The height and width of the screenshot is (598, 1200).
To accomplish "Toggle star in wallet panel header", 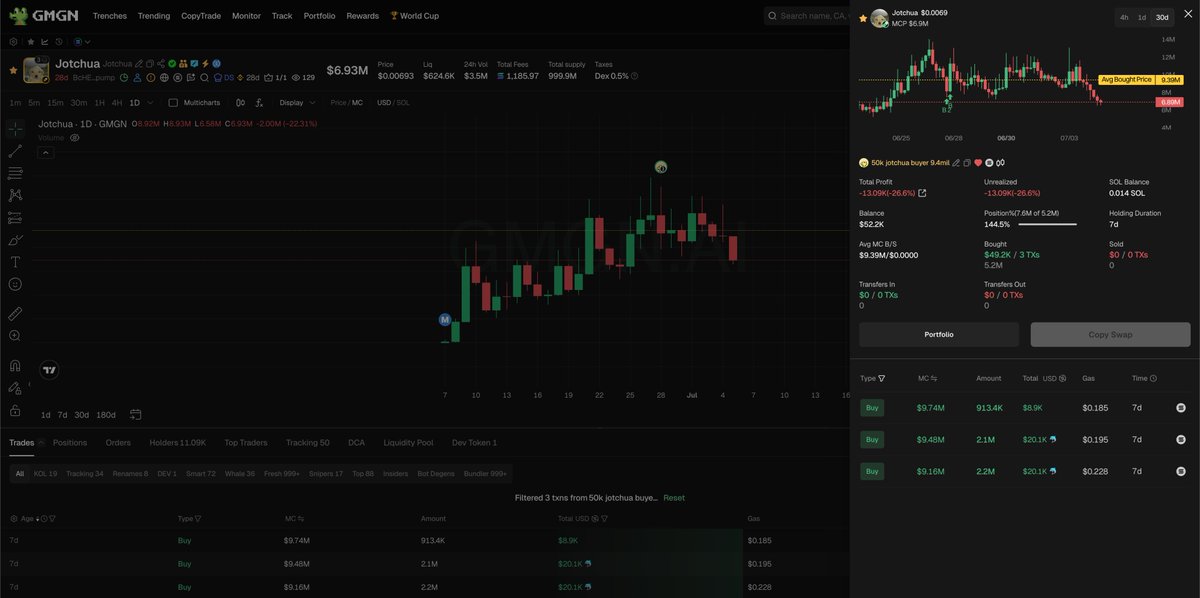I will pos(864,18).
